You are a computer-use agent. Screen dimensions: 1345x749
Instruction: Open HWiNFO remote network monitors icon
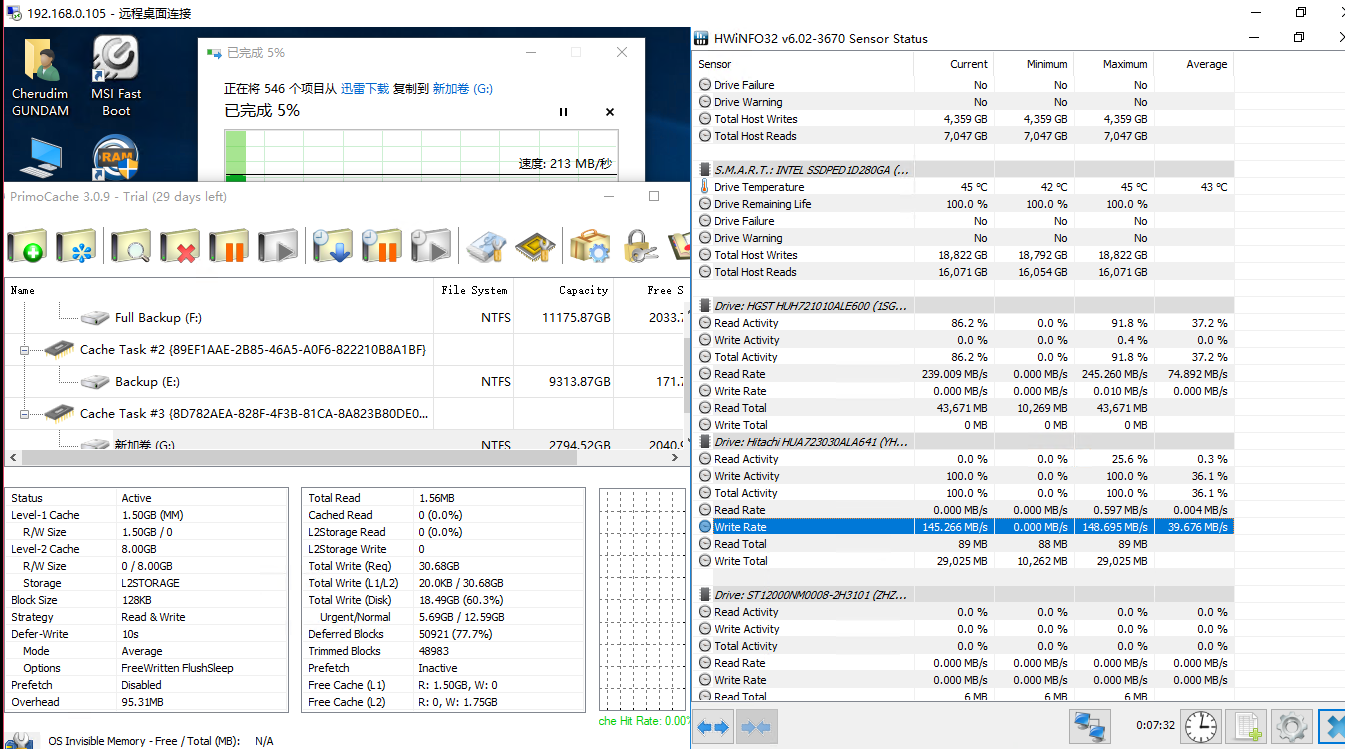point(1088,727)
